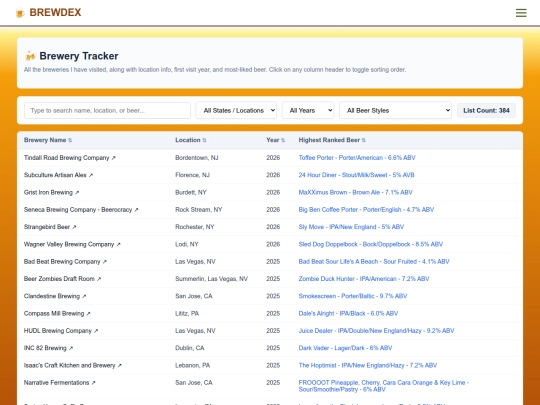This screenshot has height=405, width=540.
Task: Click the Brewery Tracker clinking mugs icon
Action: [30, 56]
